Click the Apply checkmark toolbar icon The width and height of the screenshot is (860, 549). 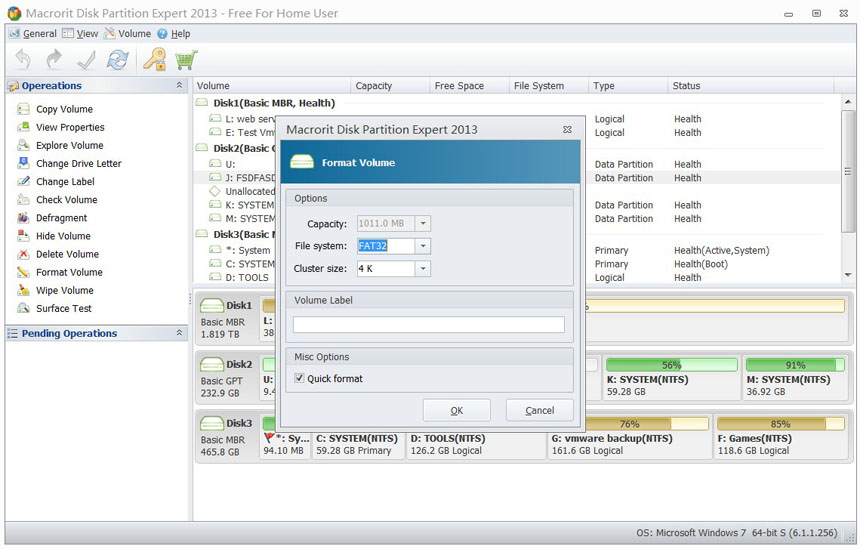(x=86, y=60)
